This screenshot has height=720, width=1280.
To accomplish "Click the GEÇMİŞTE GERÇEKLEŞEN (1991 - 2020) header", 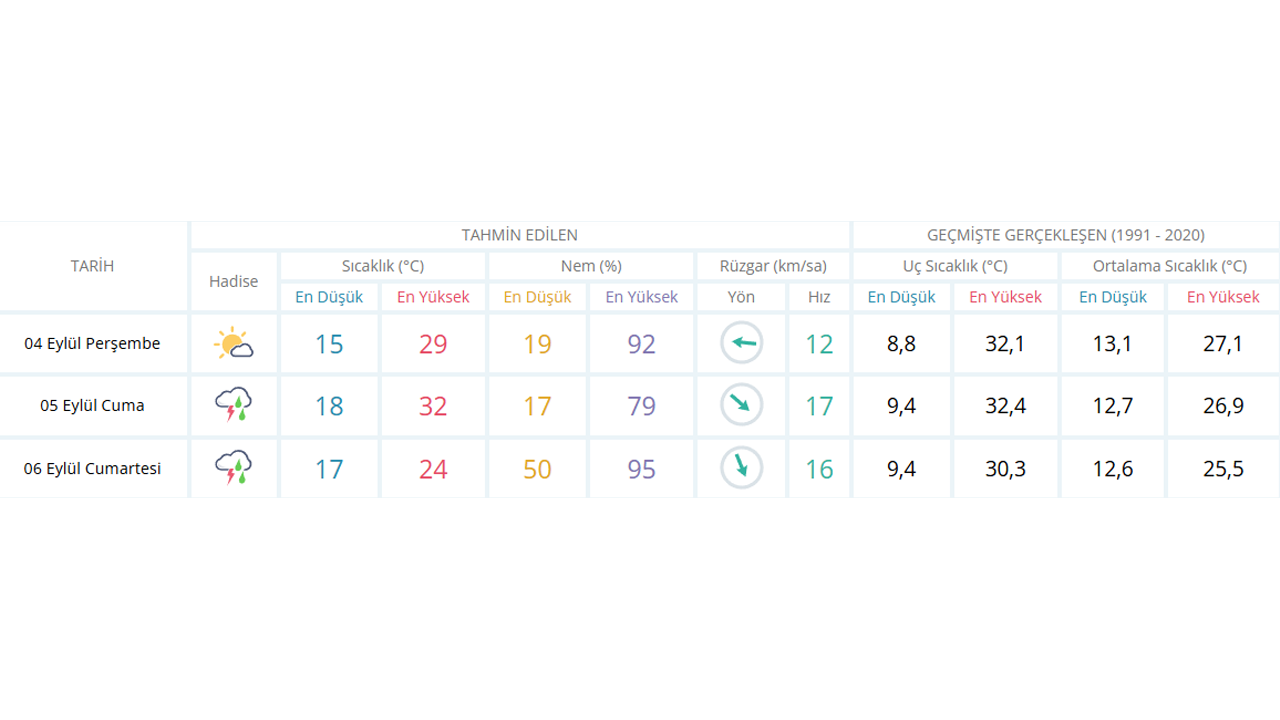I will pos(1066,236).
